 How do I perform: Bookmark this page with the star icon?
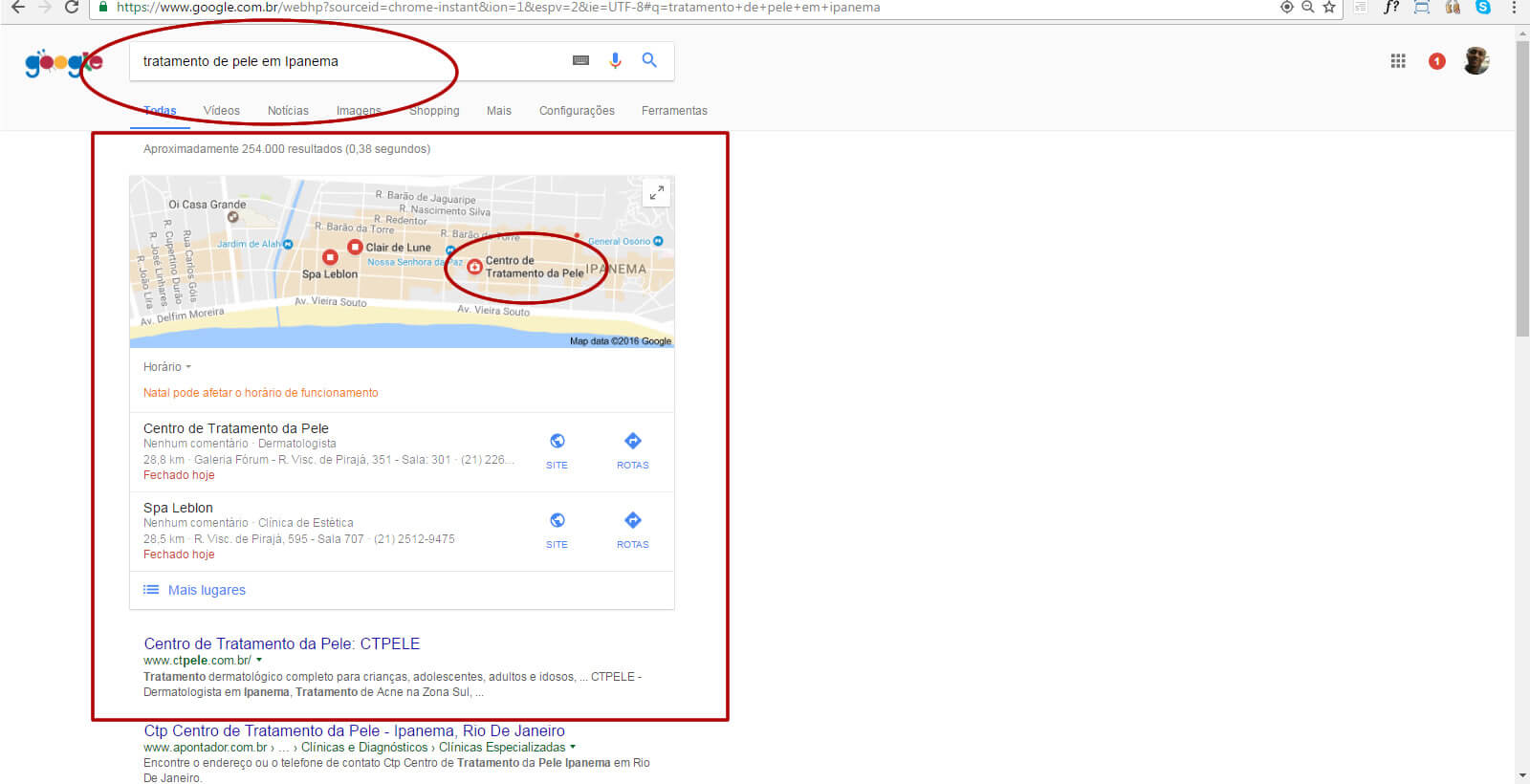1329,7
